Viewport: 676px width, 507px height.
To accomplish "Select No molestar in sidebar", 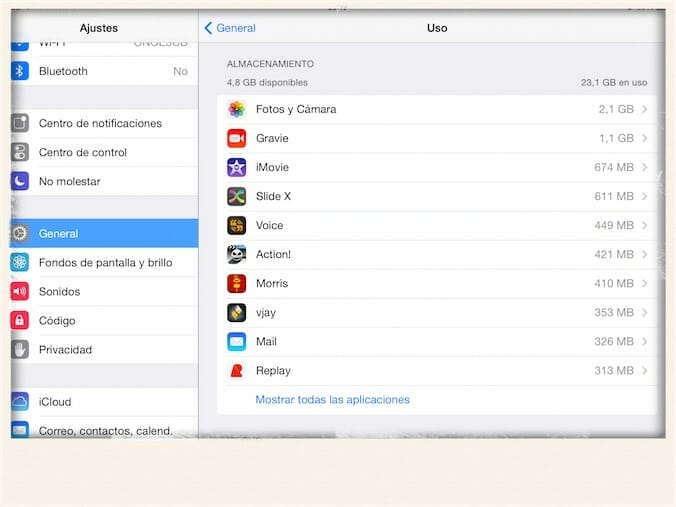I will click(104, 181).
